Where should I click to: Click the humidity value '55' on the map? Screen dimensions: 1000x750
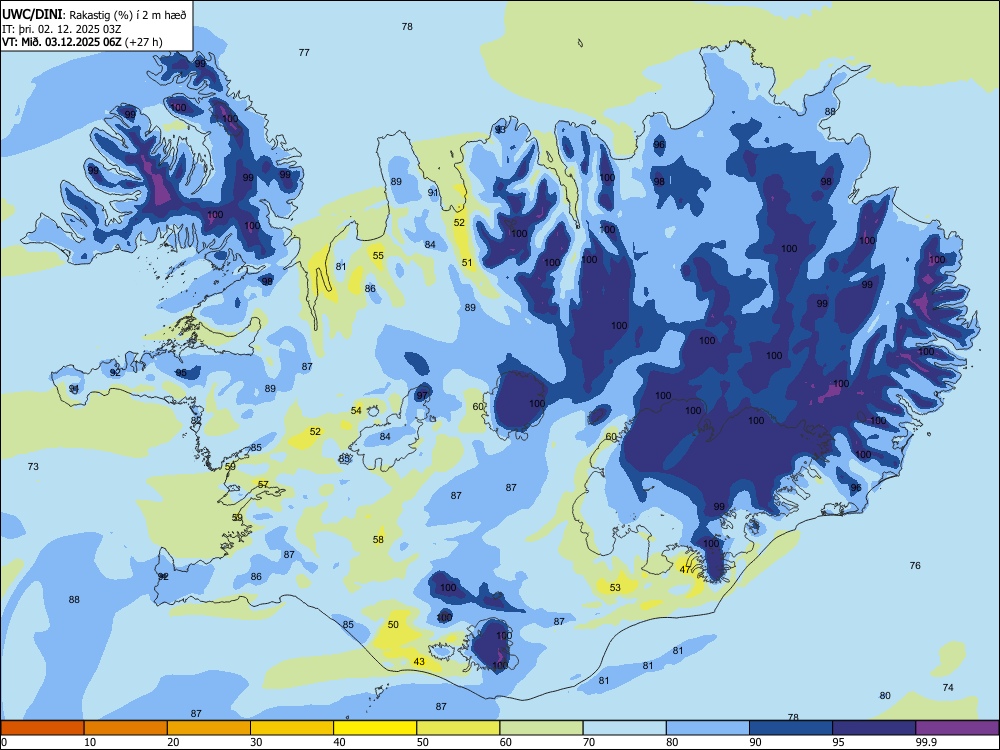click(378, 255)
